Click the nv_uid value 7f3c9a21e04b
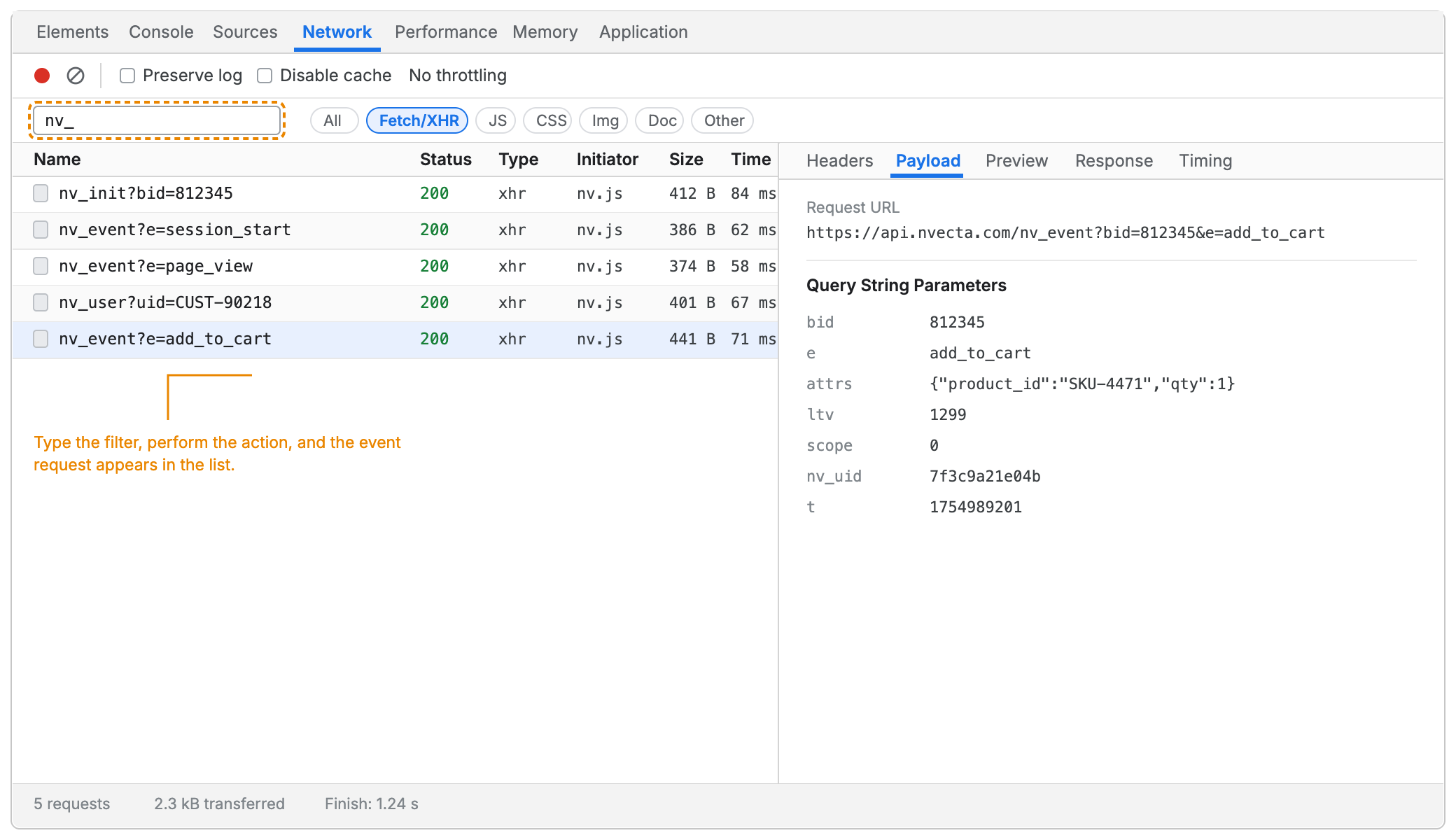The height and width of the screenshot is (840, 1456). [985, 476]
